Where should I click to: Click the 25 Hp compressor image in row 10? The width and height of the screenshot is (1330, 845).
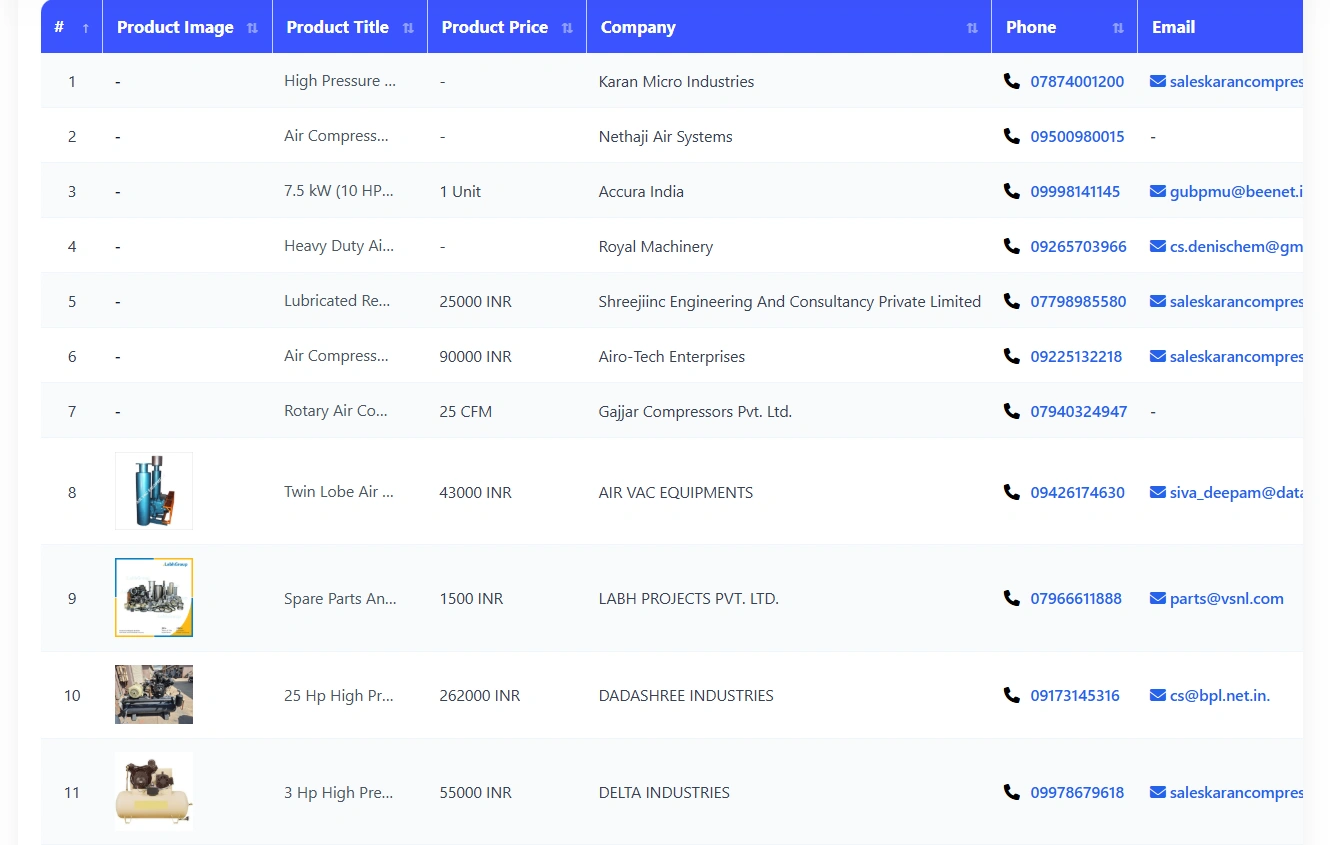(153, 694)
